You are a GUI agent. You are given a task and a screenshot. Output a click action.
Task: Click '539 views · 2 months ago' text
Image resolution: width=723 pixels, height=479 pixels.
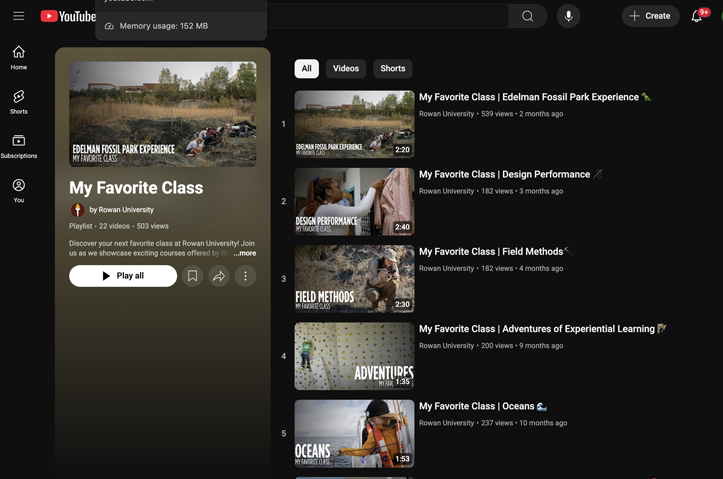522,114
